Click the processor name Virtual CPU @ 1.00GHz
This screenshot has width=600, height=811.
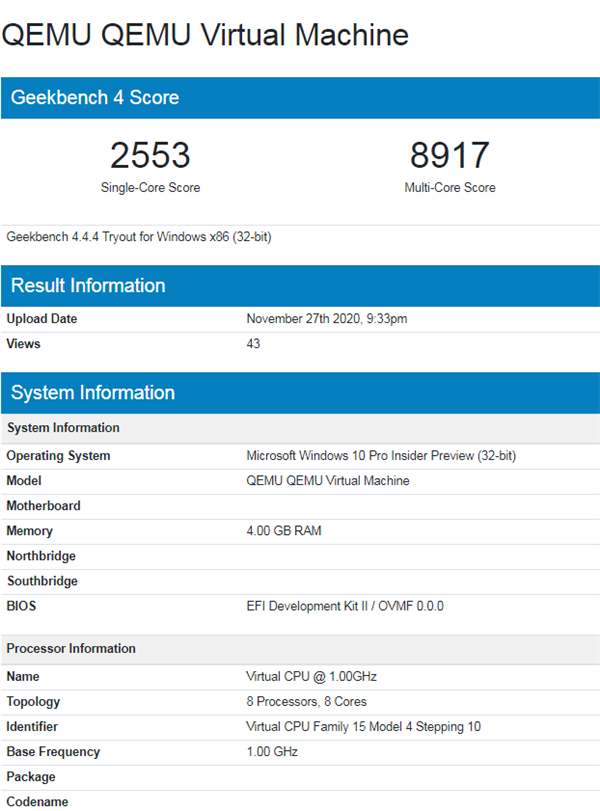pos(311,677)
